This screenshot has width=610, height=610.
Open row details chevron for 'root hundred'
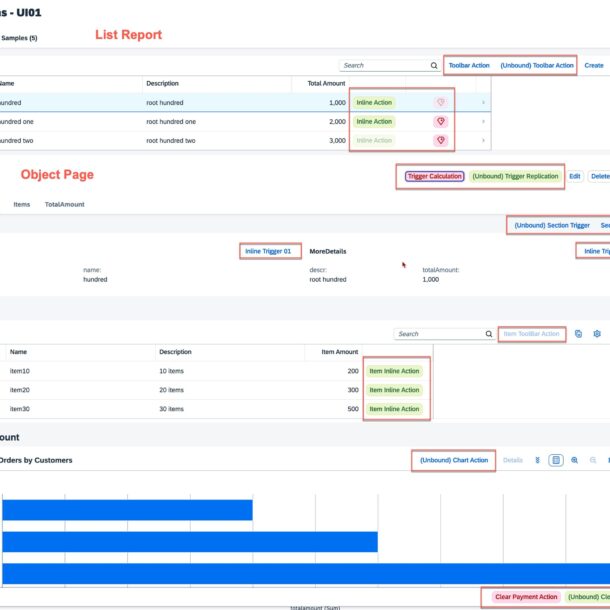coord(483,102)
